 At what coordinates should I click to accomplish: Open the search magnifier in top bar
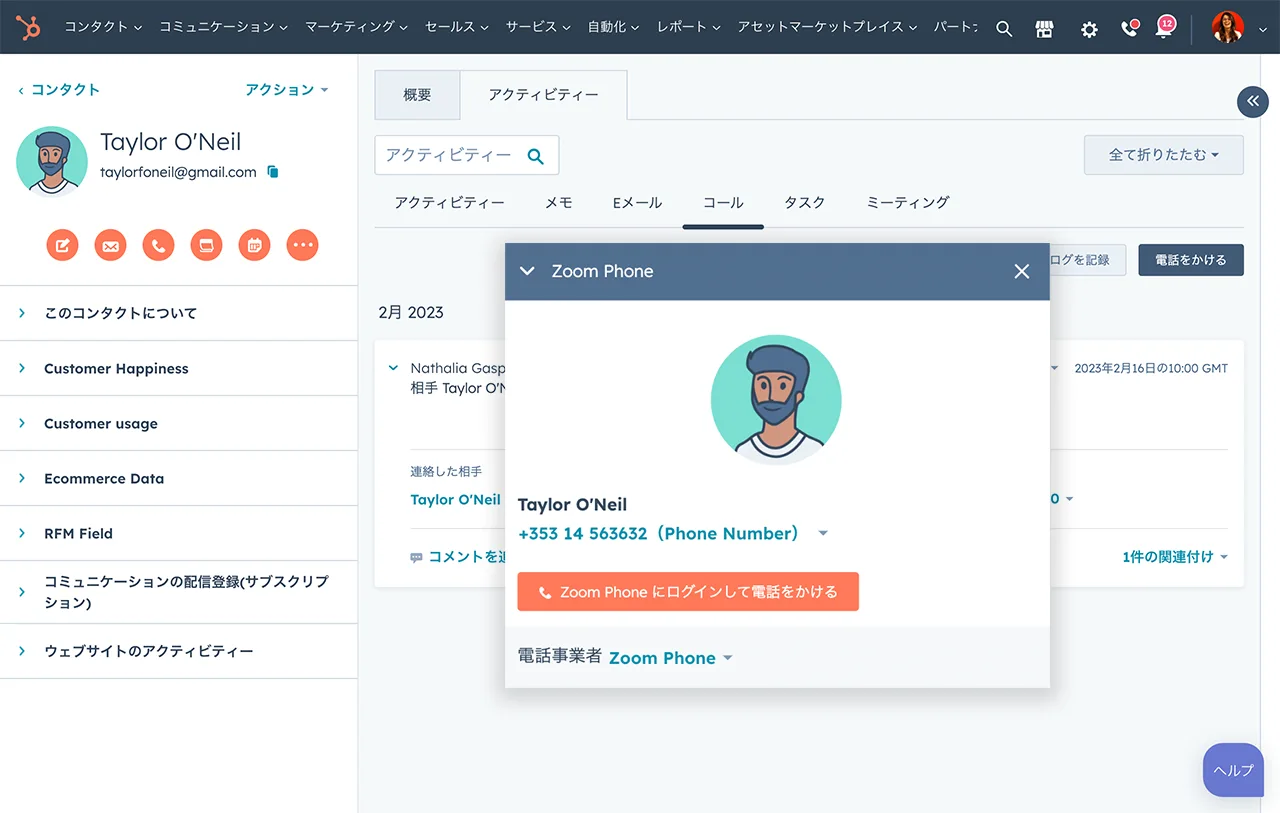(1004, 29)
